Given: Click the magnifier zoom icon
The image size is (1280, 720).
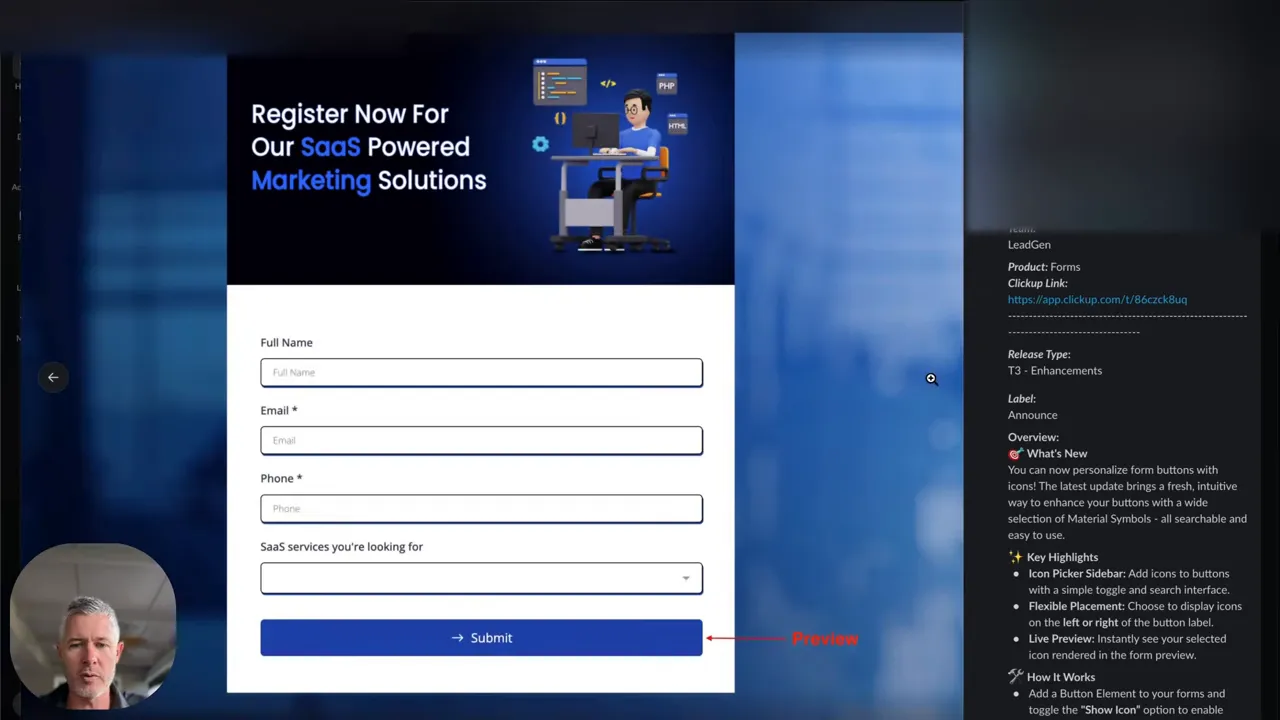Looking at the screenshot, I should coord(931,378).
